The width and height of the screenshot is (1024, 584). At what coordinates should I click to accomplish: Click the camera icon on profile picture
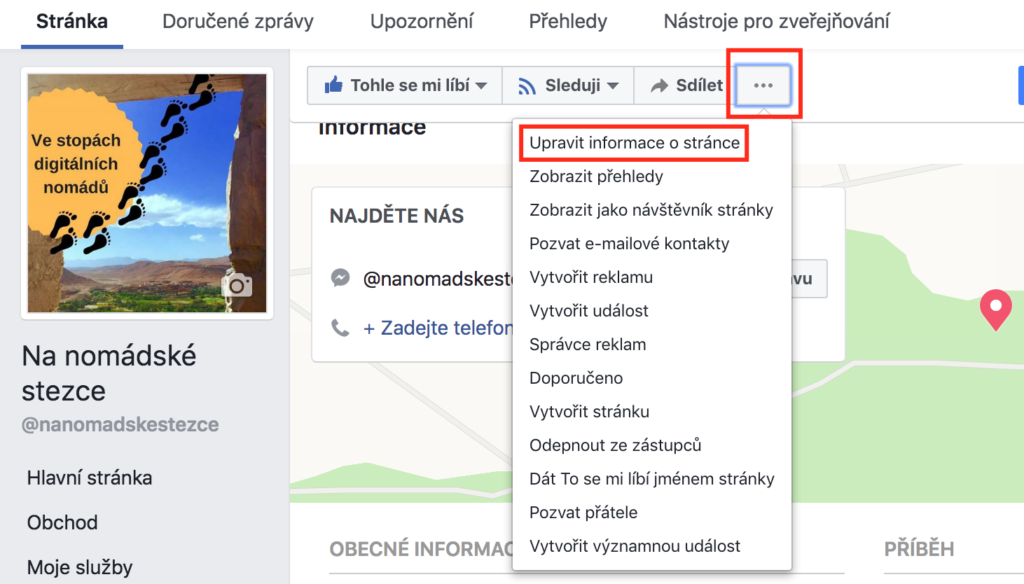click(x=238, y=286)
